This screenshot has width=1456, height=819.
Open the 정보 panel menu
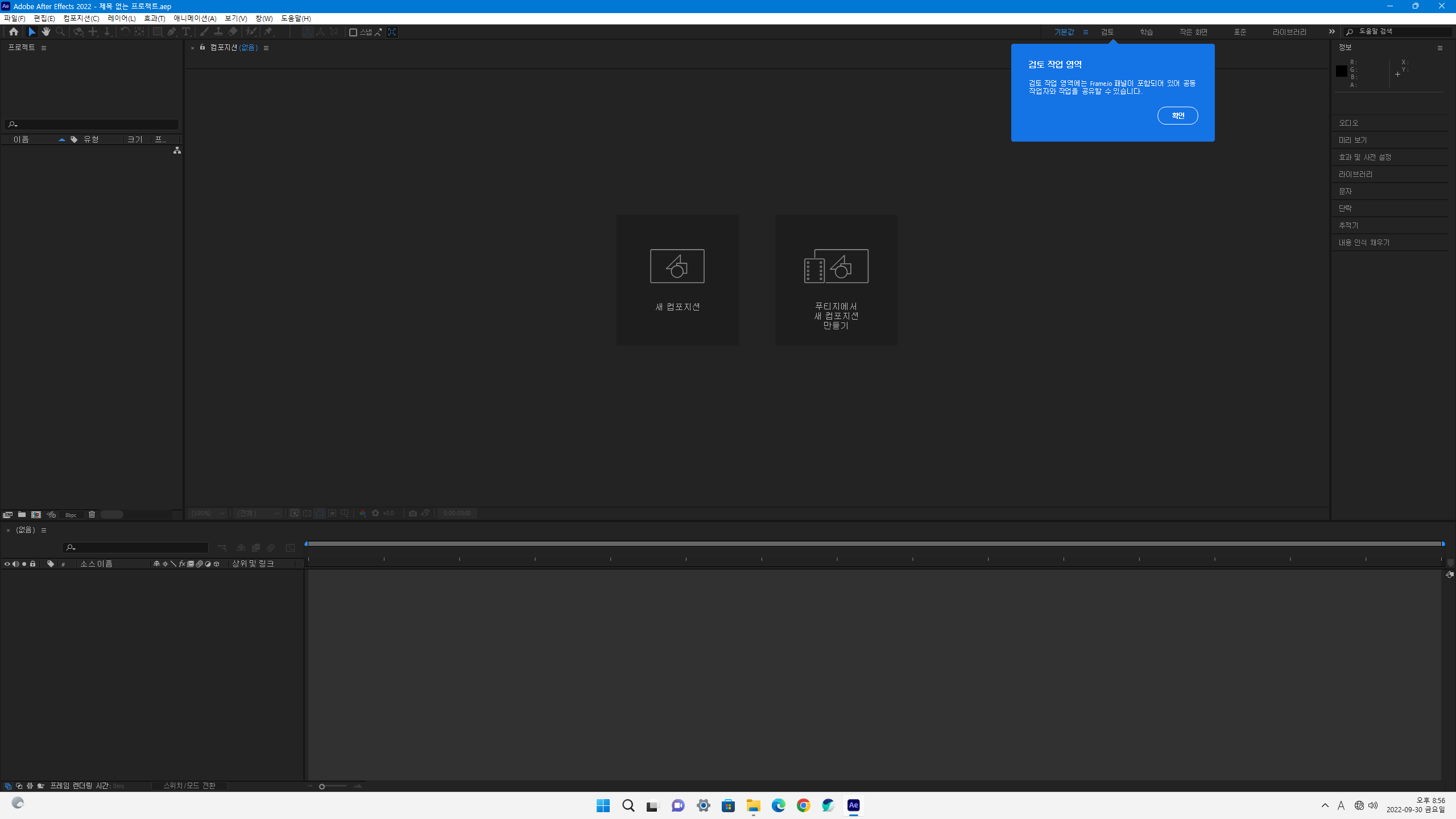(x=1440, y=48)
